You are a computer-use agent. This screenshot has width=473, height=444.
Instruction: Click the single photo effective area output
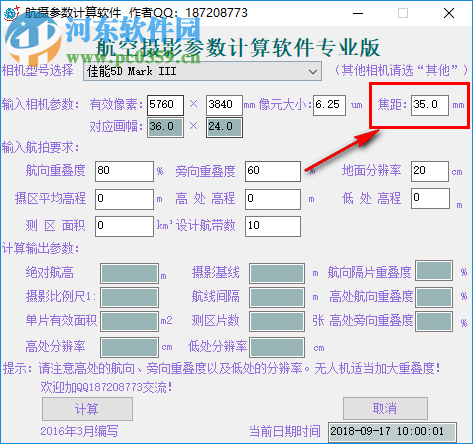(130, 321)
